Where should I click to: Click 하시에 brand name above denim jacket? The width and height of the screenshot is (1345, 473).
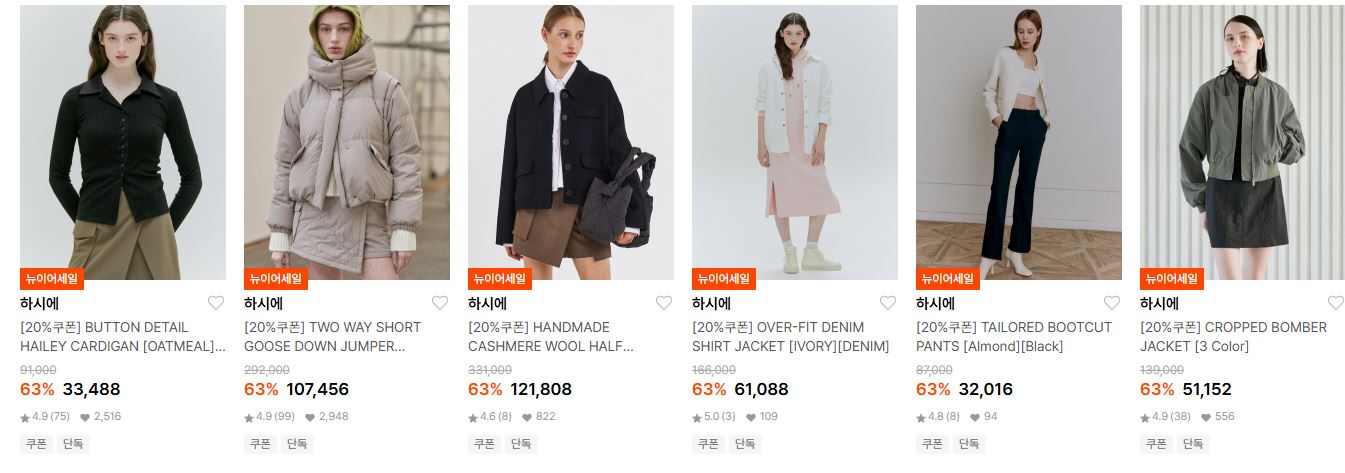pos(711,303)
